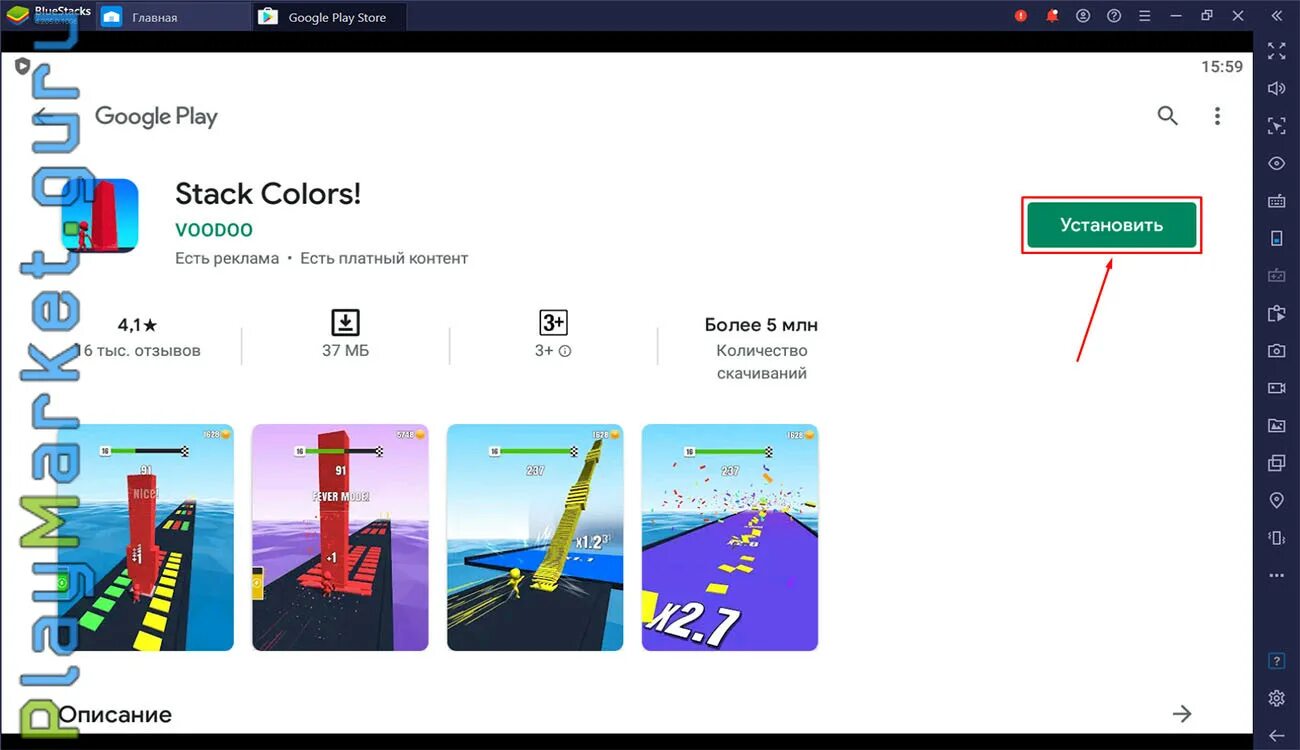Click the Более 5 млн downloads text
Viewport: 1300px width, 750px height.
[761, 325]
